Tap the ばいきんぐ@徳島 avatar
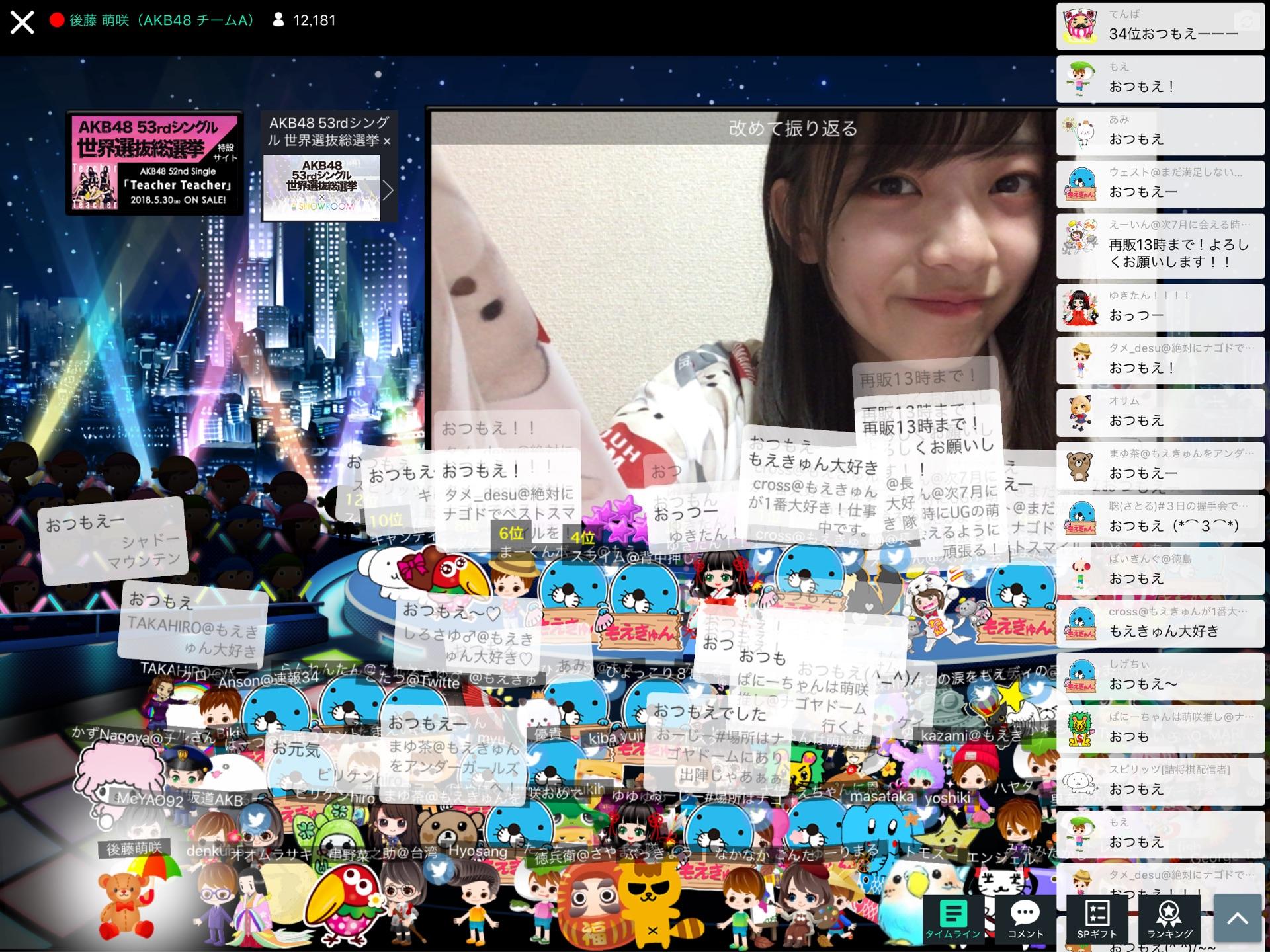Screen dimensions: 1270x952 (x=1081, y=572)
